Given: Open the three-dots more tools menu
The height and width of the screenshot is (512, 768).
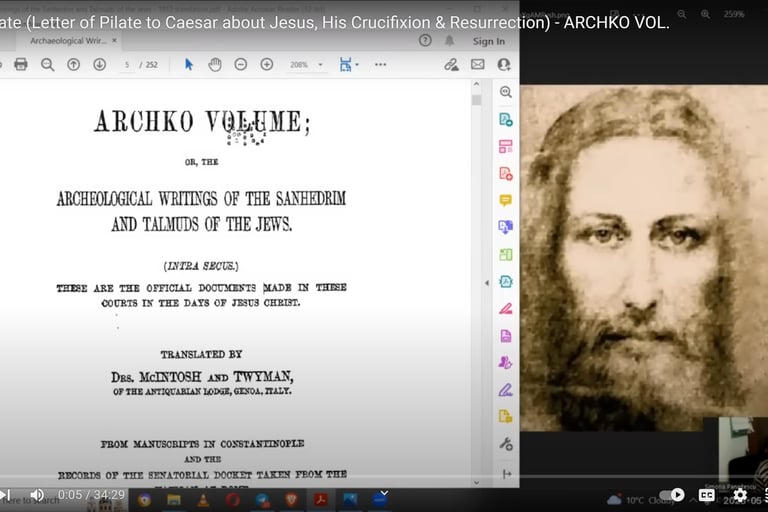Looking at the screenshot, I should [381, 64].
